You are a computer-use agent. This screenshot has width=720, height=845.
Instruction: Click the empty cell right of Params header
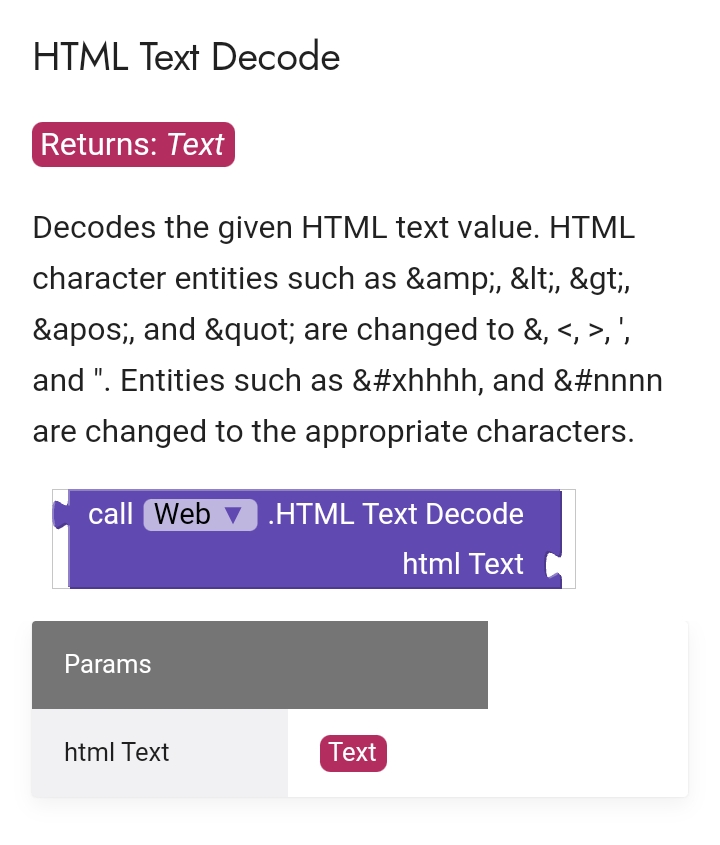(x=587, y=664)
